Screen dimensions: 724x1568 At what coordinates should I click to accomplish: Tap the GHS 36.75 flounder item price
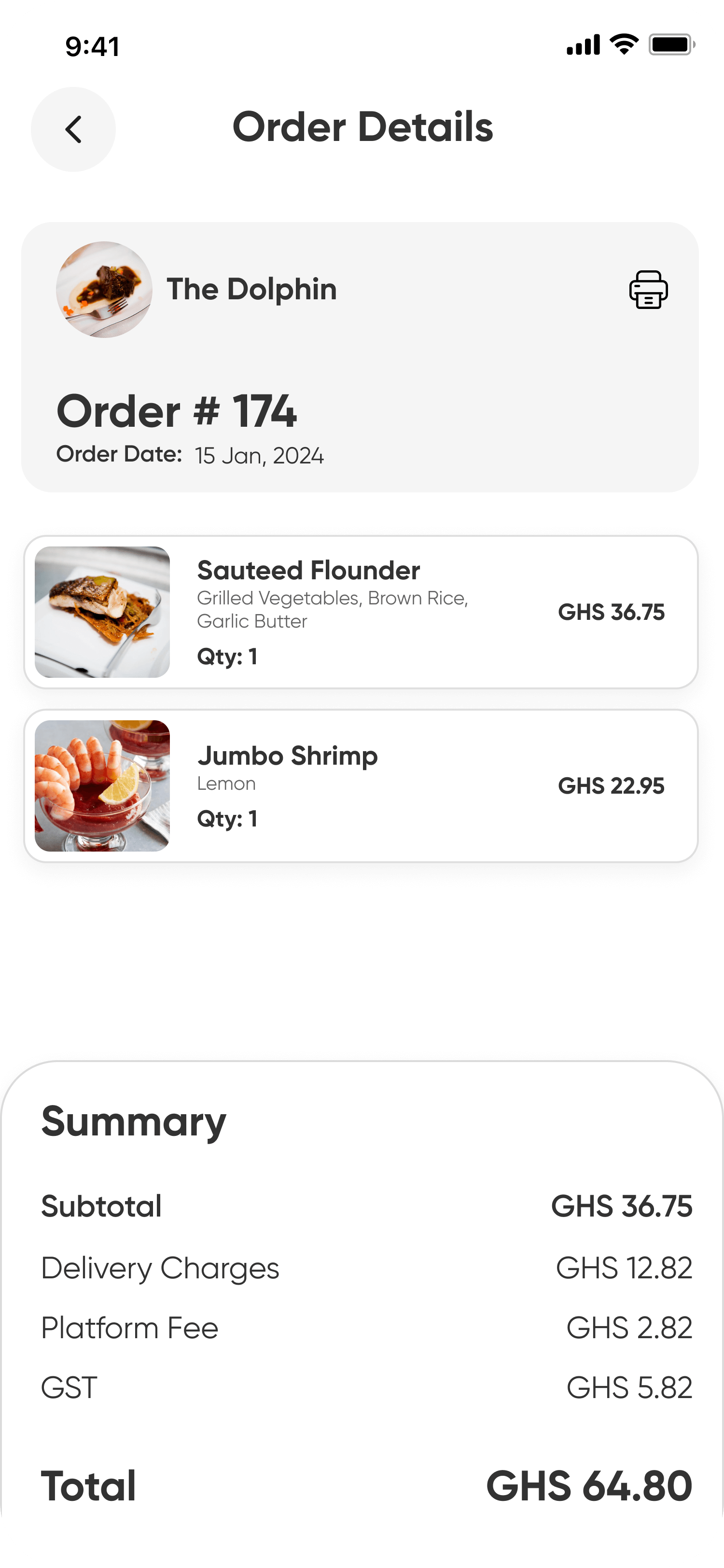click(611, 612)
